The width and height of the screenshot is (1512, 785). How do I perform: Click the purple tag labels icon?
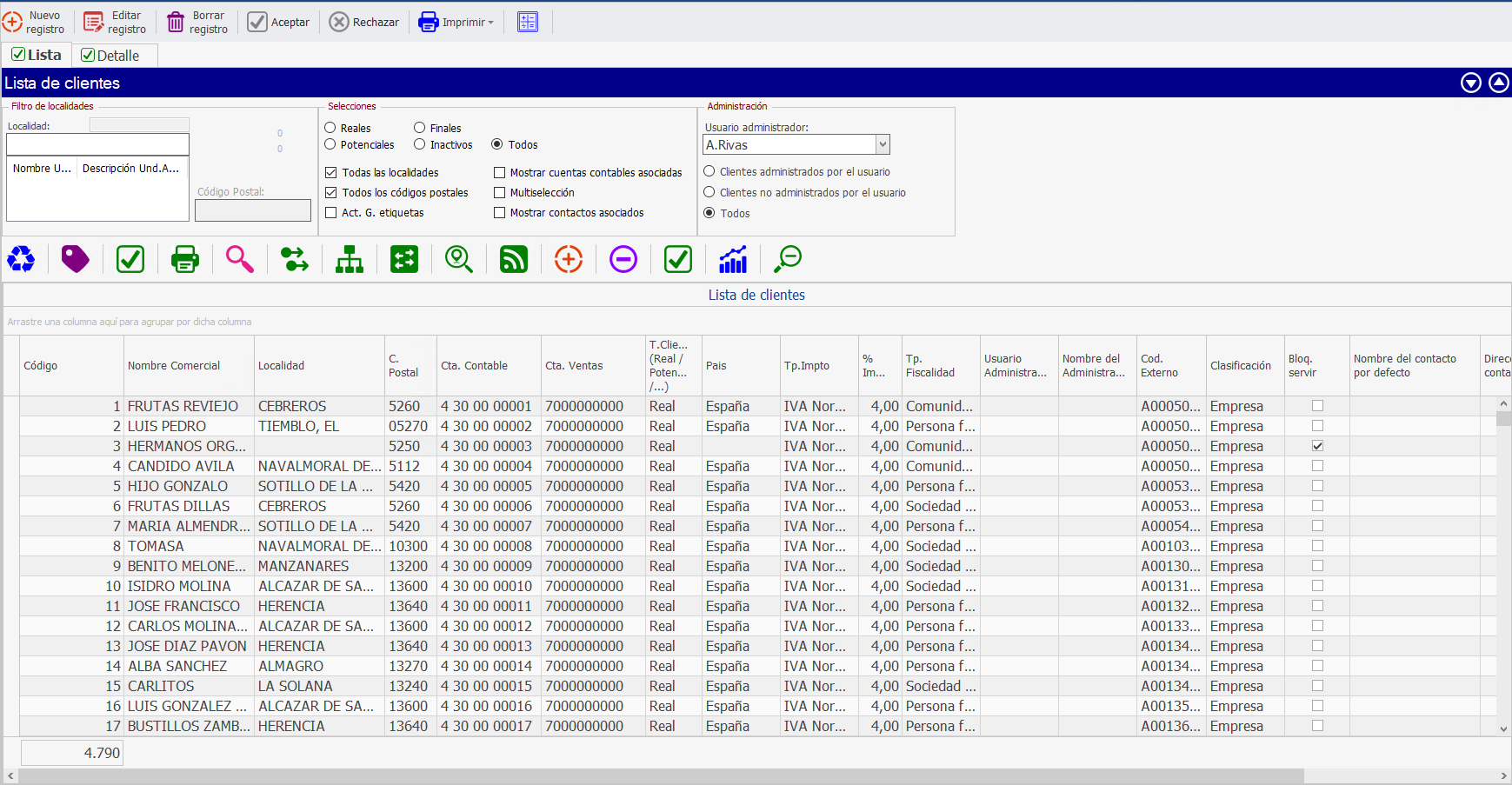[x=76, y=259]
